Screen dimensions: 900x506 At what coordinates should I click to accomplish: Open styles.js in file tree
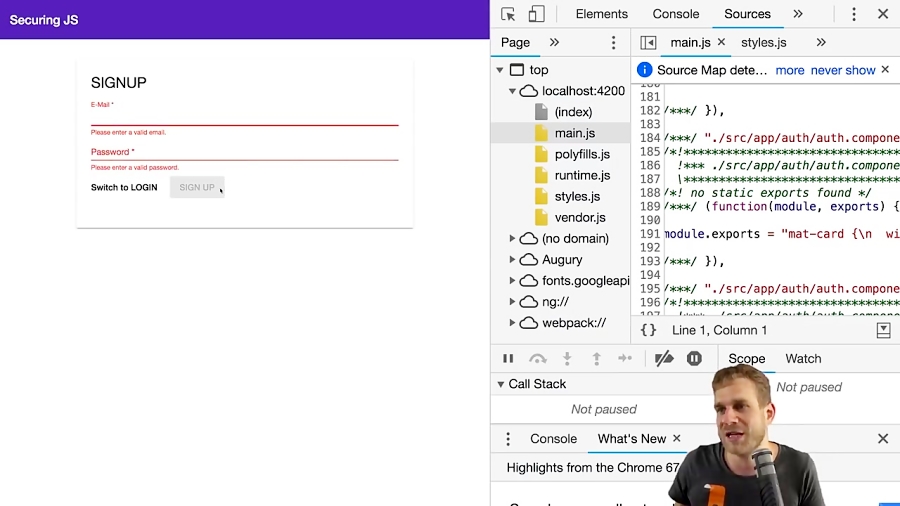click(577, 196)
